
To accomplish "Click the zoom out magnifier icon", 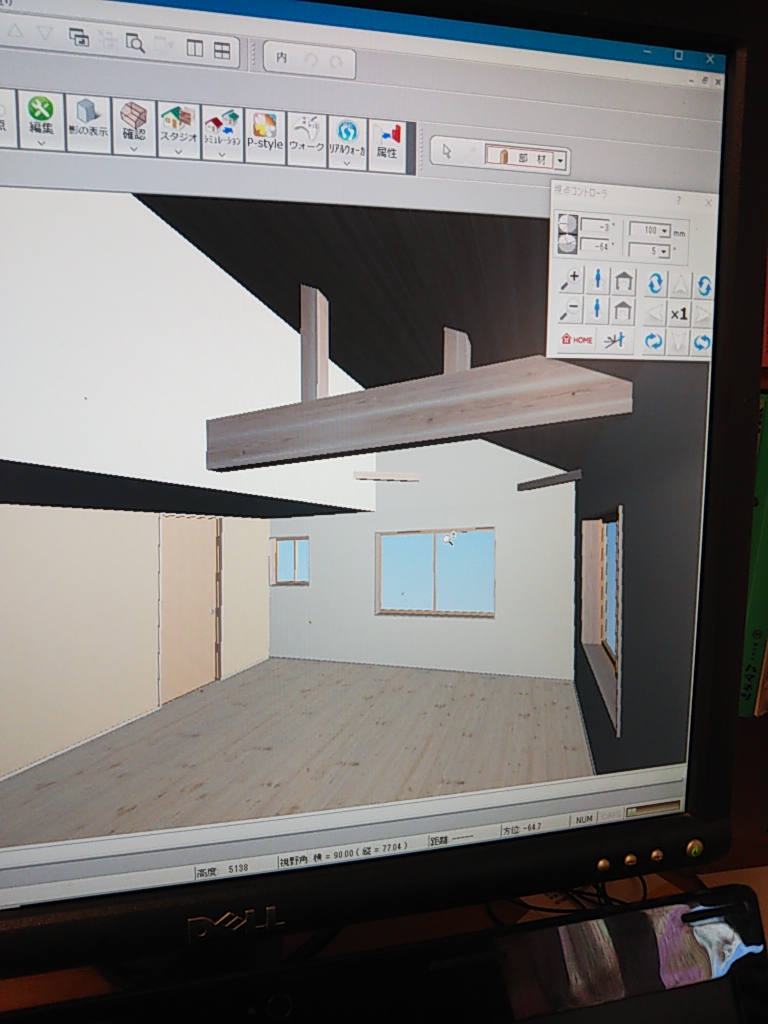I will pos(570,309).
